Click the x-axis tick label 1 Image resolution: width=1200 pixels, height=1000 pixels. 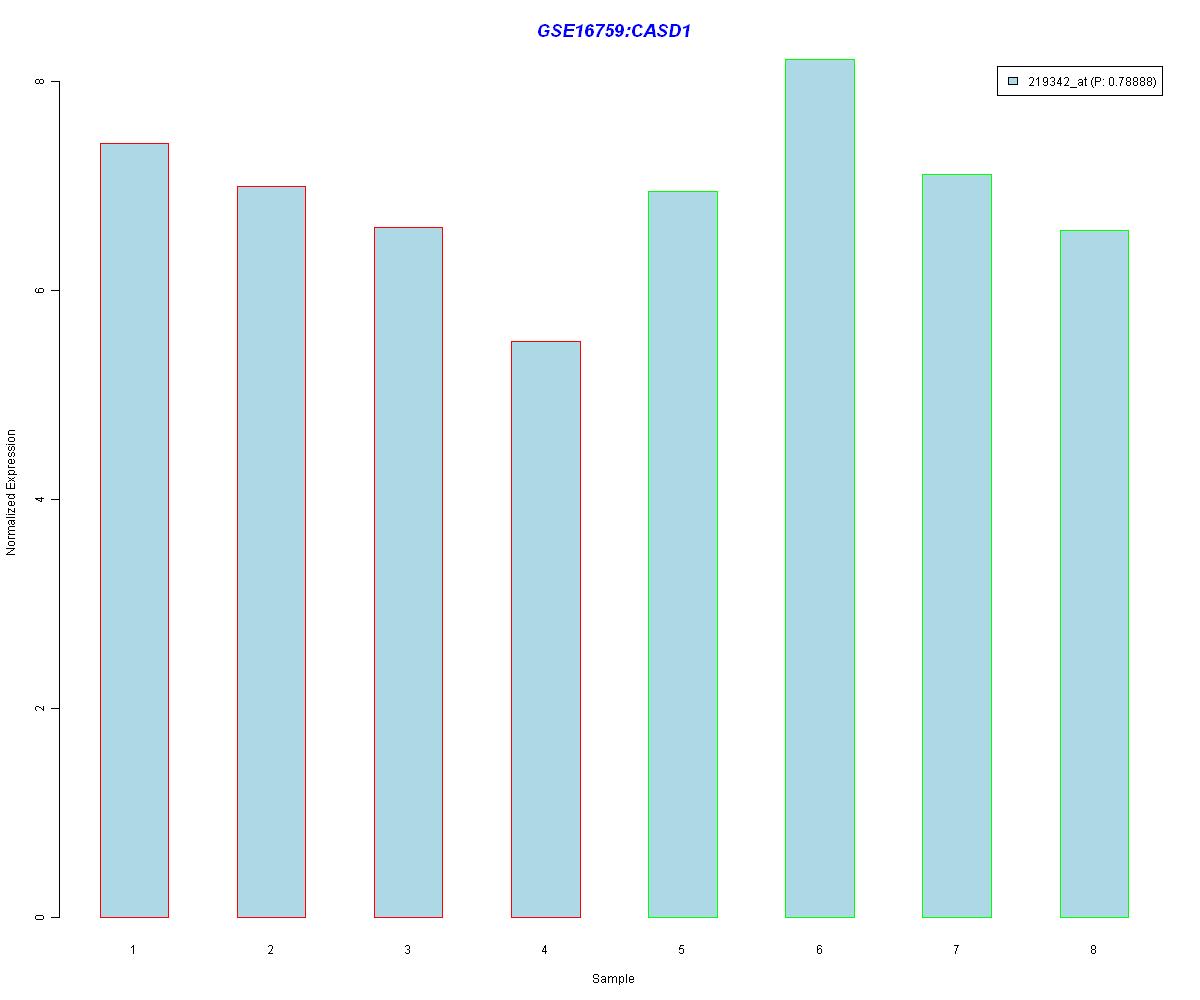(x=133, y=949)
